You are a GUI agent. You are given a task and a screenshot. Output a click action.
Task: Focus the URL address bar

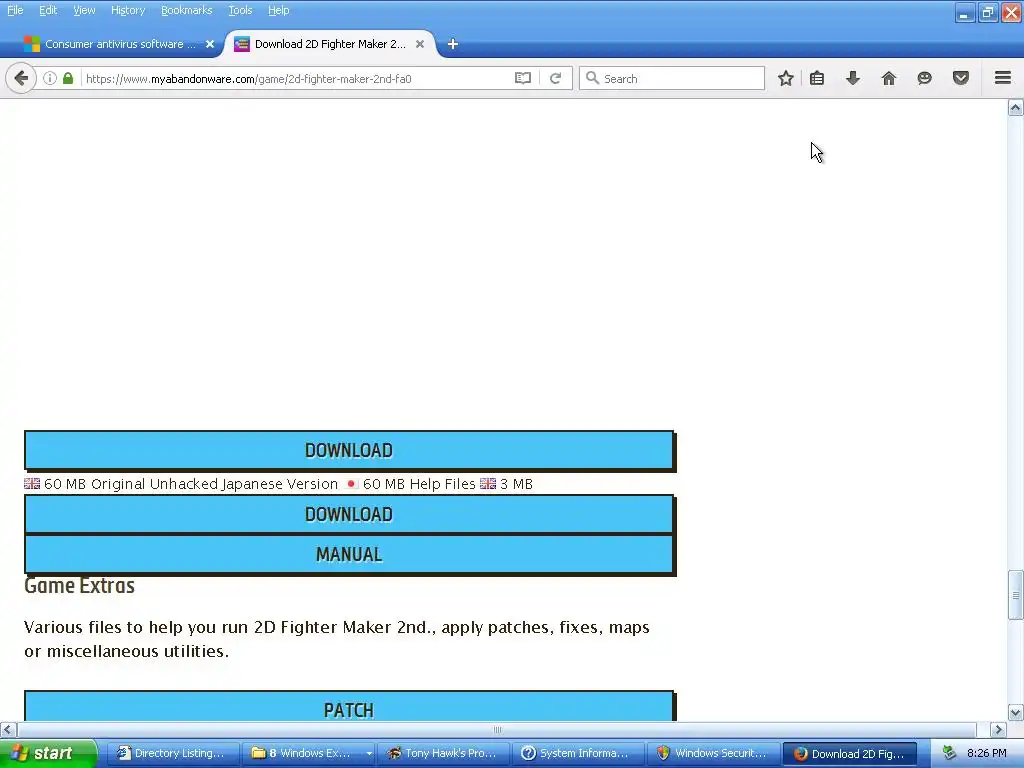(x=297, y=78)
